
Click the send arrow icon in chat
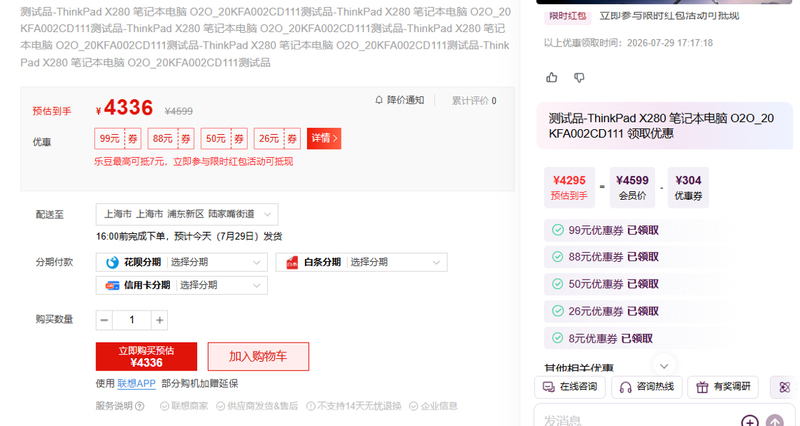point(775,422)
